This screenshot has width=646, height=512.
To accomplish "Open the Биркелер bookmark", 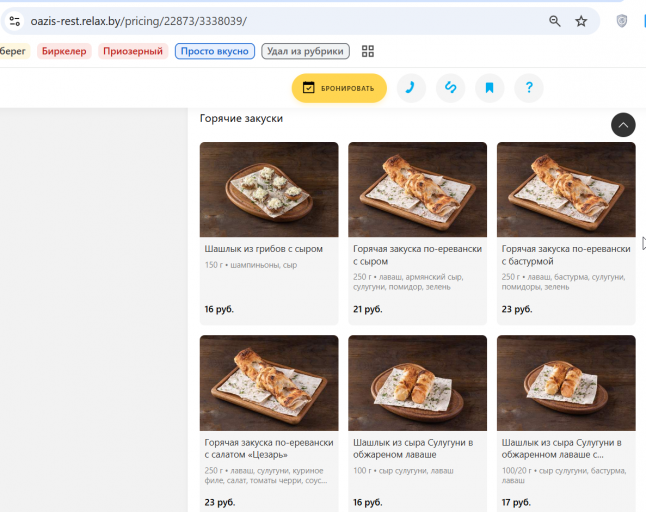I will pos(64,51).
